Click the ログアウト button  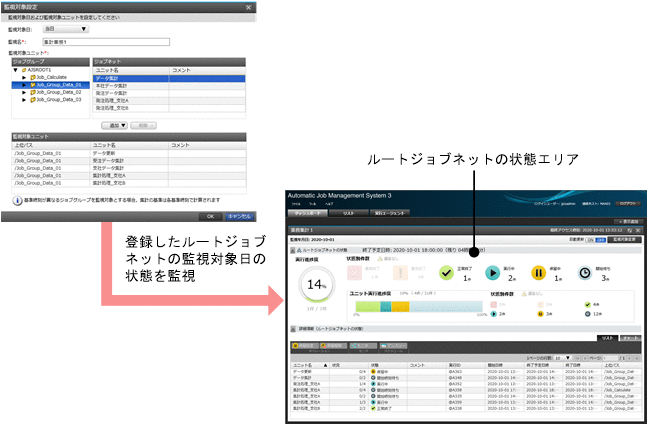[628, 204]
